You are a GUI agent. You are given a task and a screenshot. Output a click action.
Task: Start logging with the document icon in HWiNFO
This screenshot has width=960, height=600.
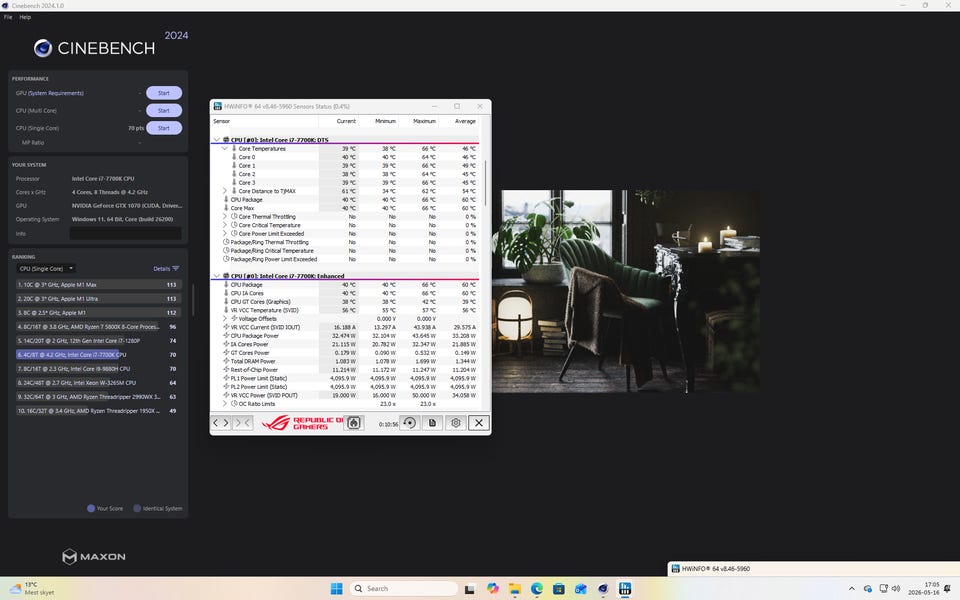[432, 422]
